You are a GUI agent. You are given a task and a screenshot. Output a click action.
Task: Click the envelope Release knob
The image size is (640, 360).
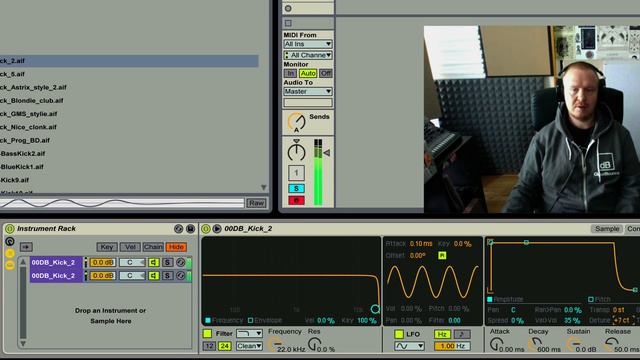[x=611, y=345]
